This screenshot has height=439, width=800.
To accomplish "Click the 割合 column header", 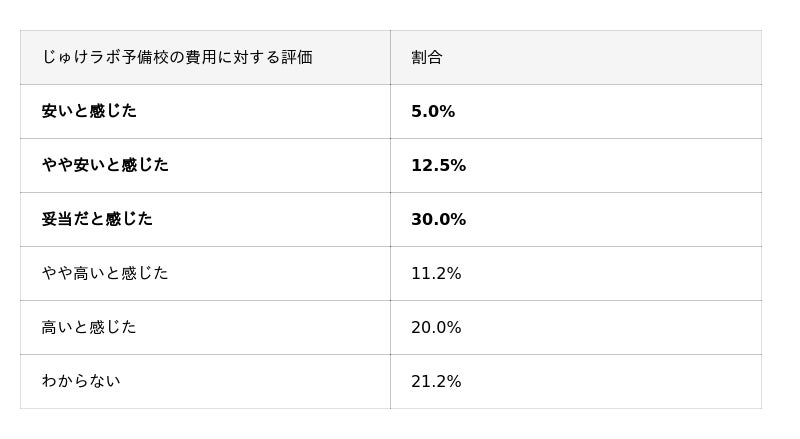I will (427, 58).
